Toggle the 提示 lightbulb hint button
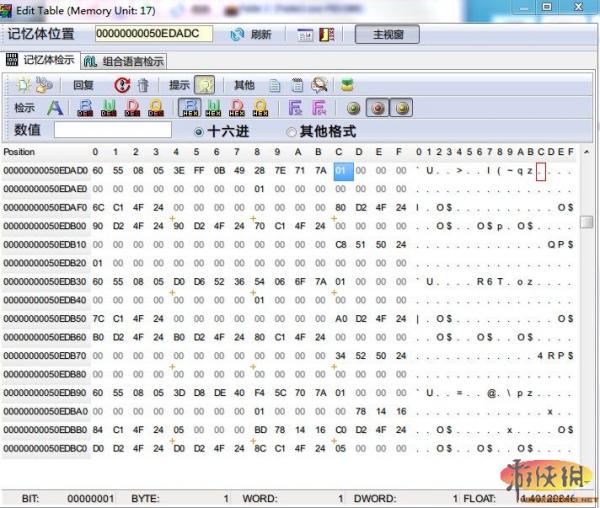 [205, 85]
